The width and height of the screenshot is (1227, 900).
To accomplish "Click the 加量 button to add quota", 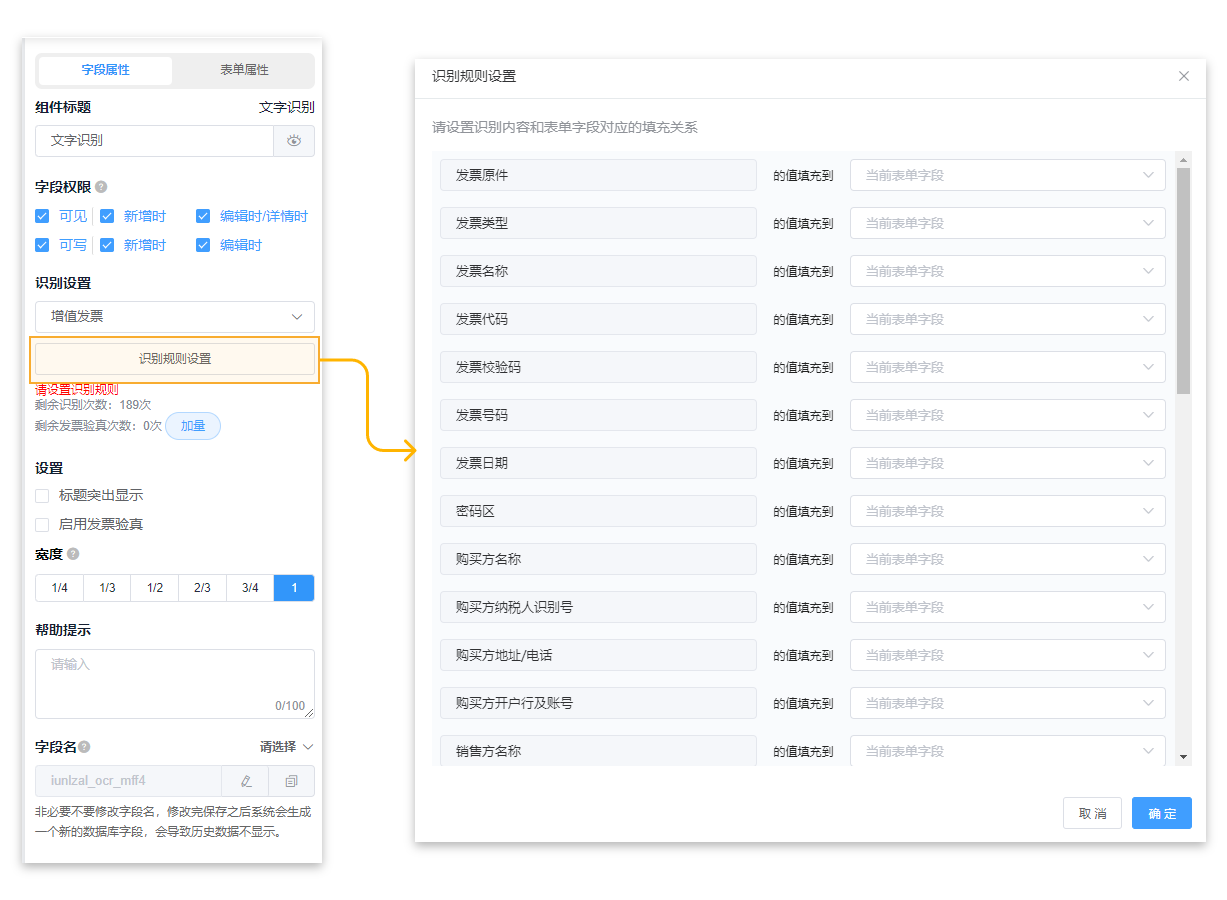I will point(192,425).
